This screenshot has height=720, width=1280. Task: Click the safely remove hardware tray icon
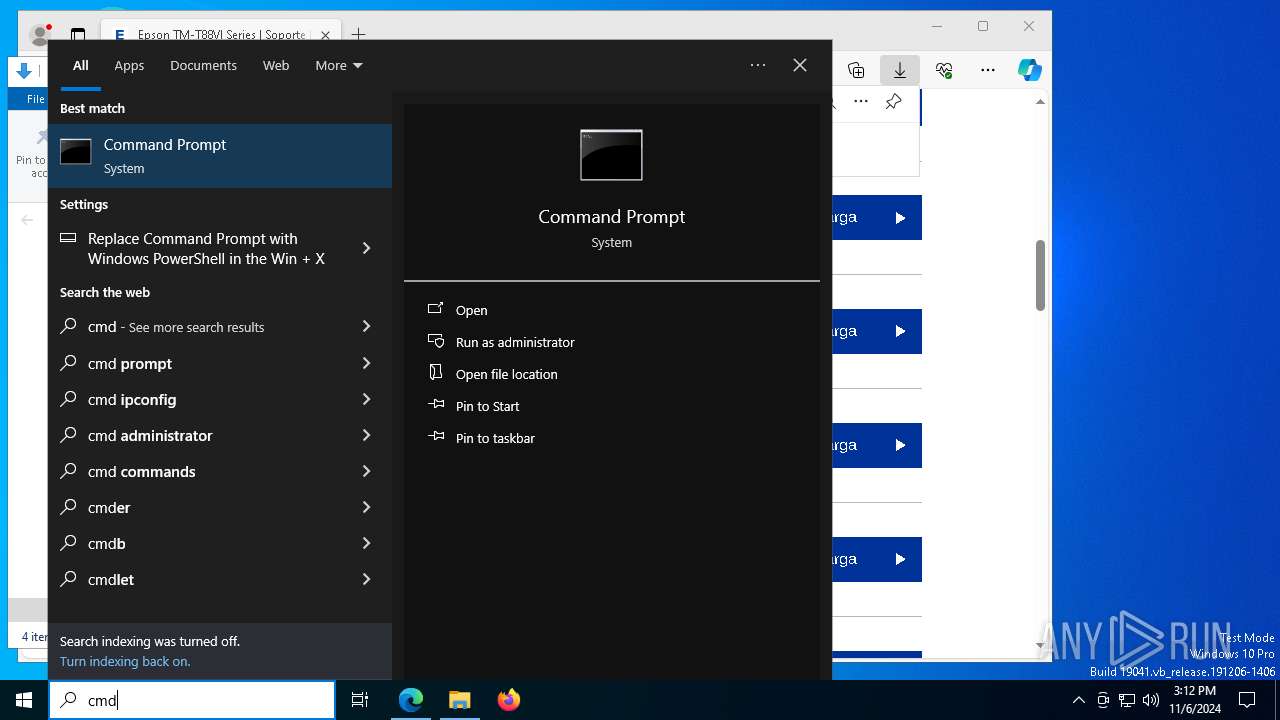click(1103, 700)
